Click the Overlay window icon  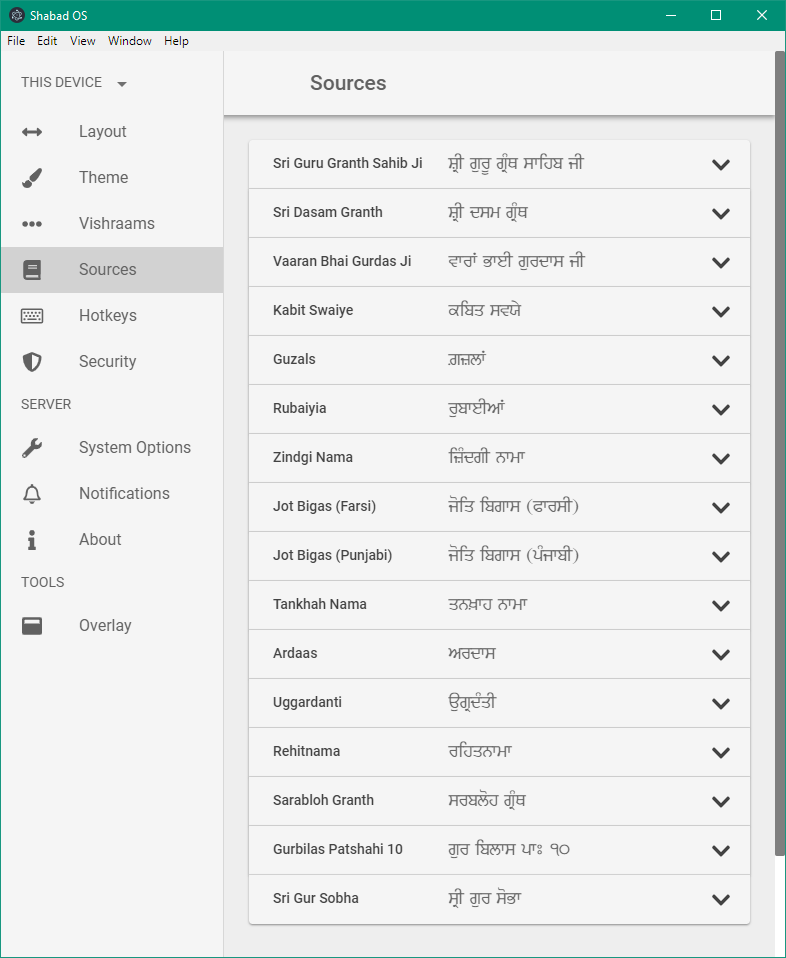click(x=32, y=626)
